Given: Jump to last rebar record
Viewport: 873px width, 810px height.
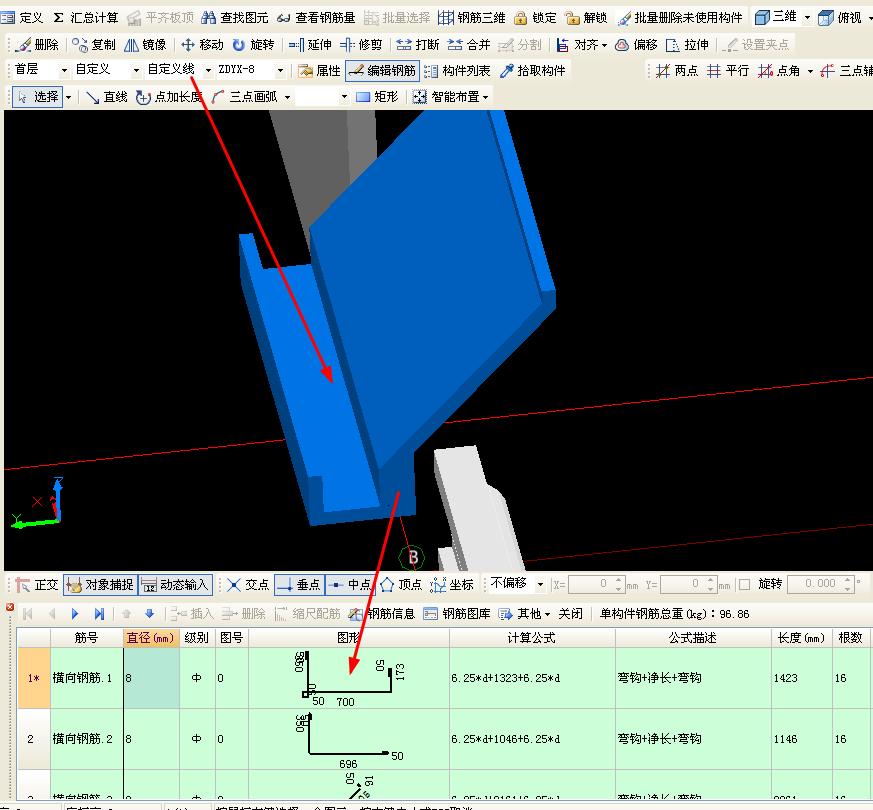Looking at the screenshot, I should pos(99,613).
